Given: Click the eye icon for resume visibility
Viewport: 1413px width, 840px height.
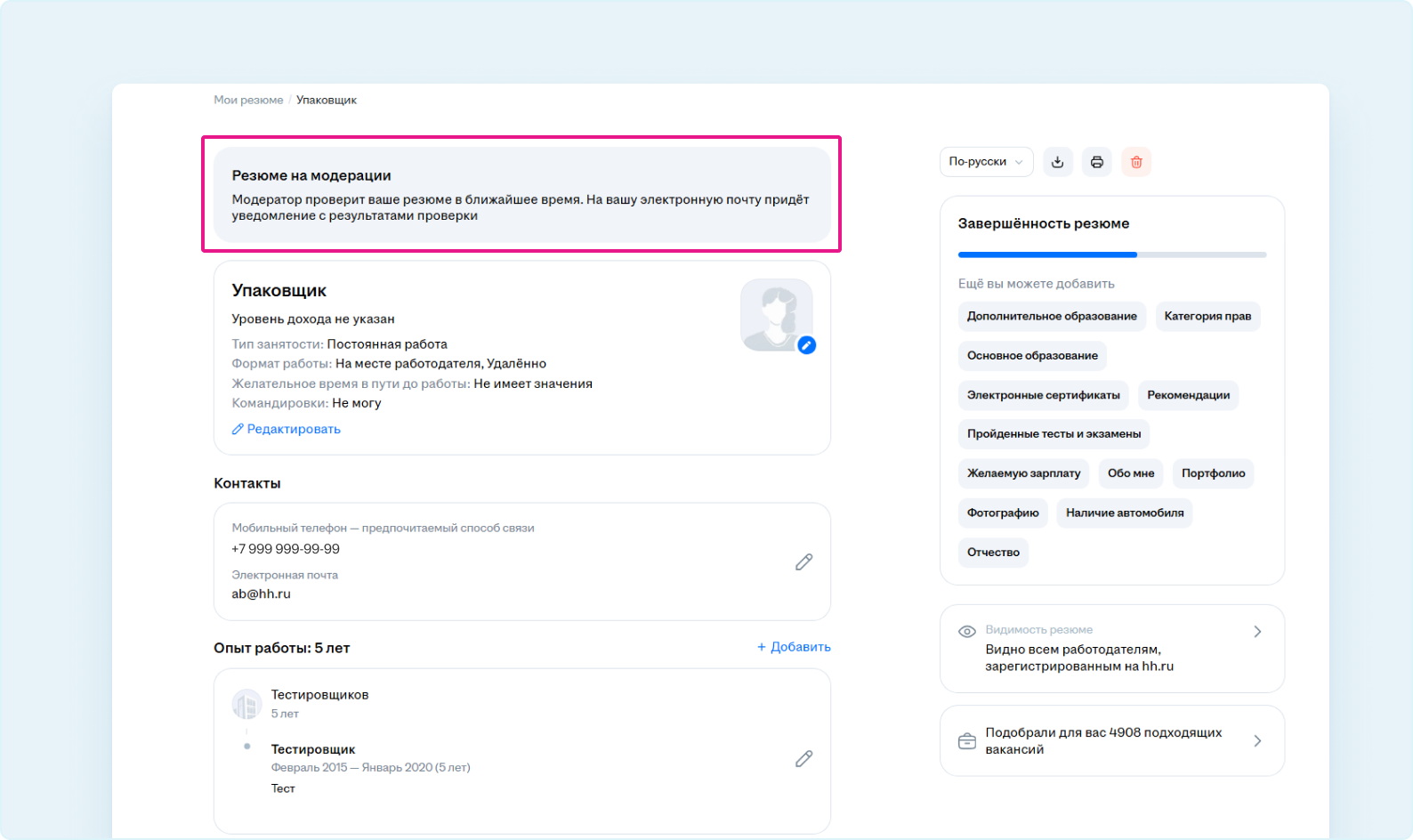Looking at the screenshot, I should [966, 632].
